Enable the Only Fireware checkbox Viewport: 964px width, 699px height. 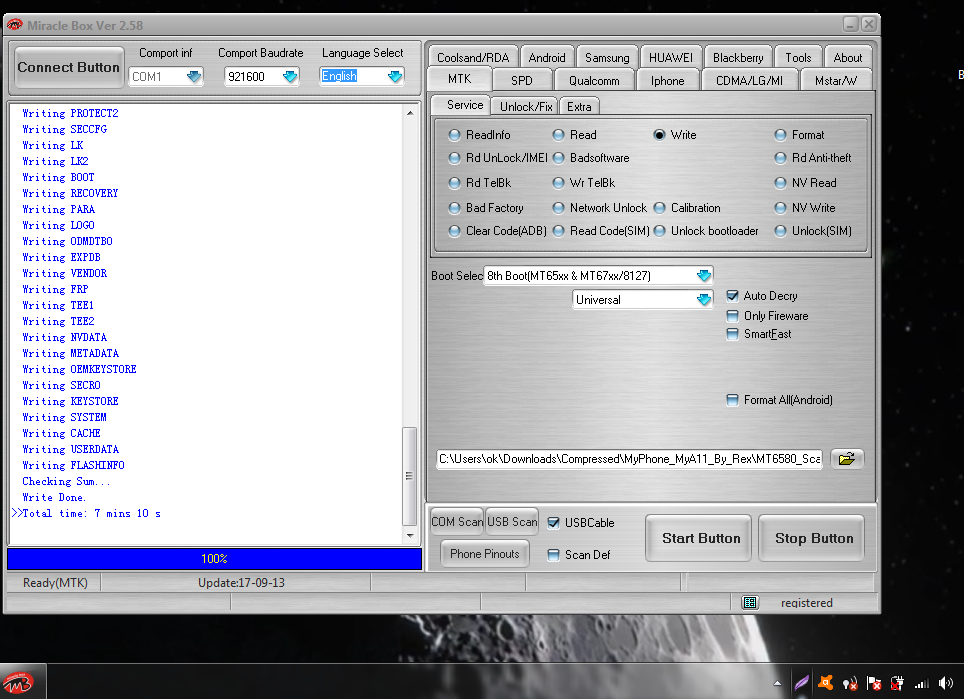pyautogui.click(x=732, y=316)
